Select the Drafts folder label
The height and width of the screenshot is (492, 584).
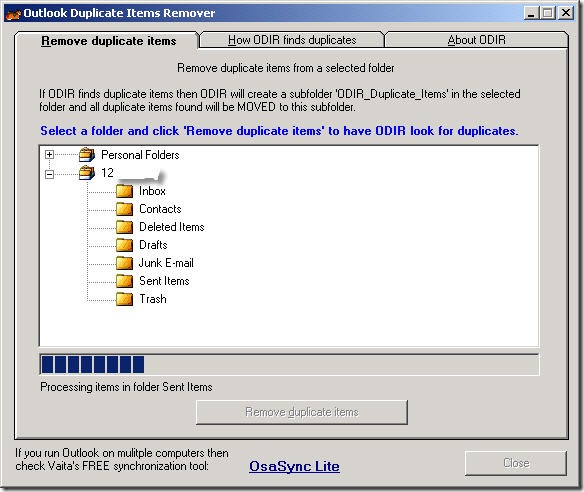[153, 245]
